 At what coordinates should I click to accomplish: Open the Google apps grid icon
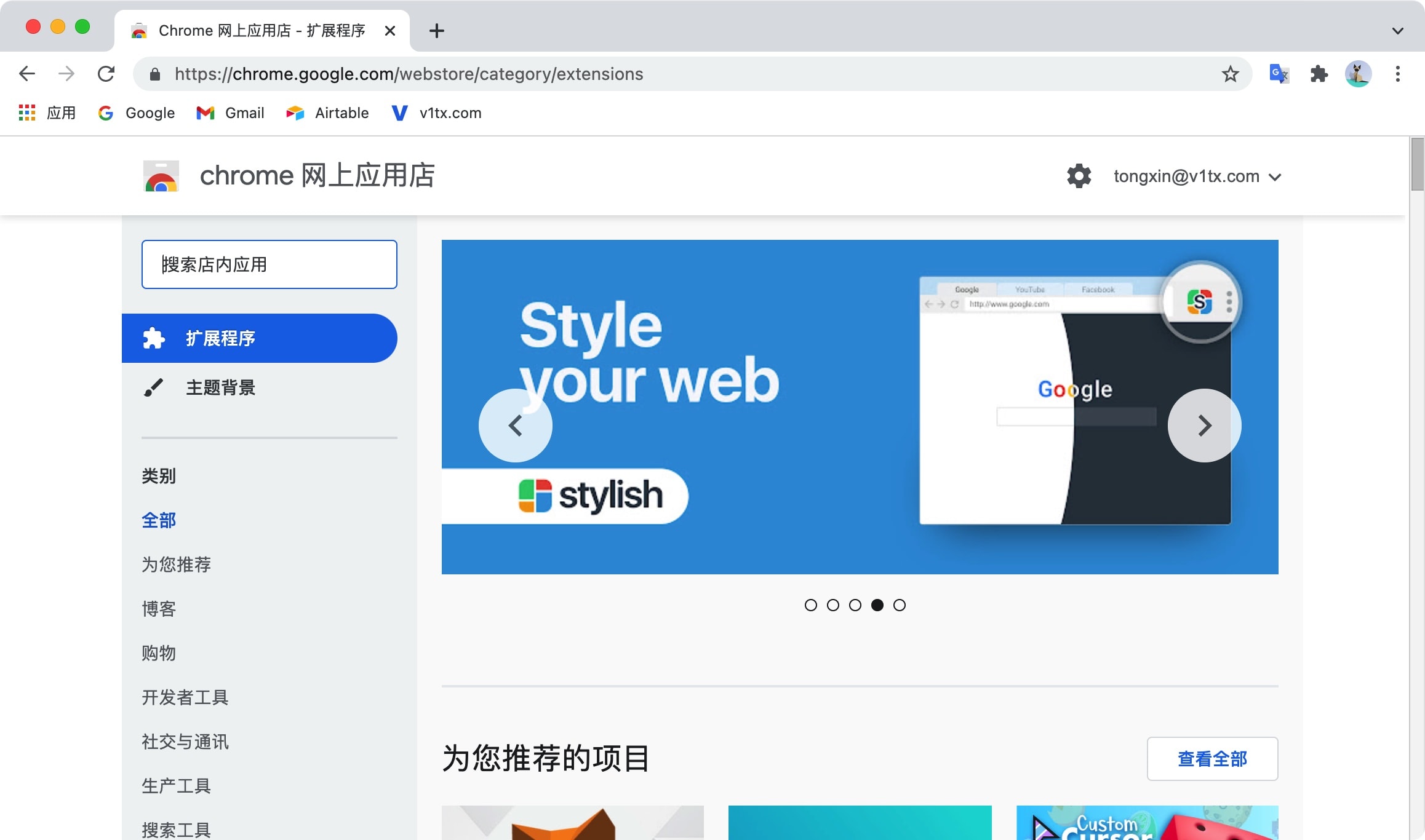pyautogui.click(x=27, y=113)
